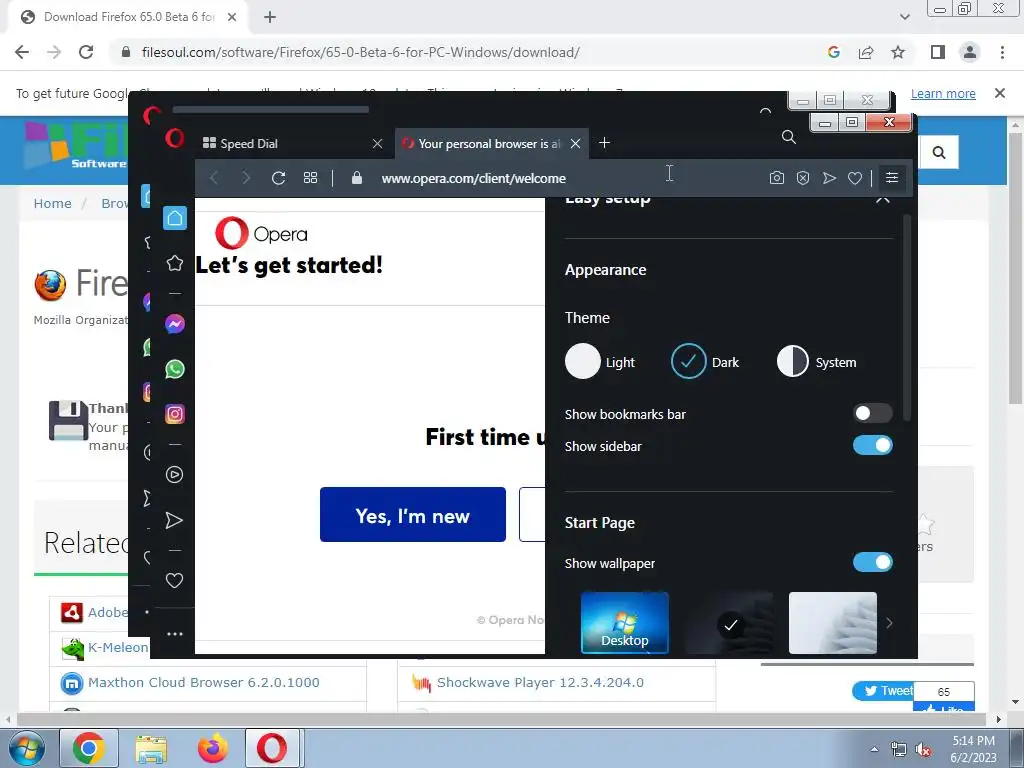This screenshot has height=768, width=1024.
Task: Choose Desktop wallpaper thumbnail
Action: (624, 622)
